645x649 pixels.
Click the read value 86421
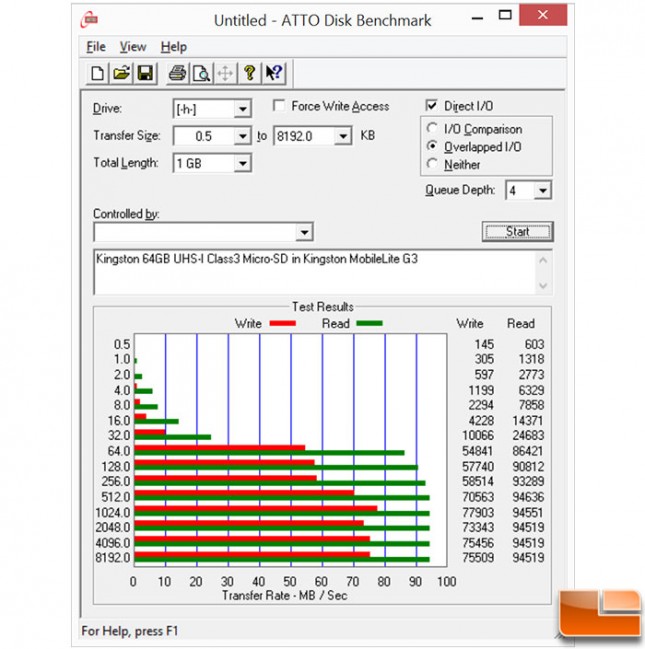tap(528, 451)
